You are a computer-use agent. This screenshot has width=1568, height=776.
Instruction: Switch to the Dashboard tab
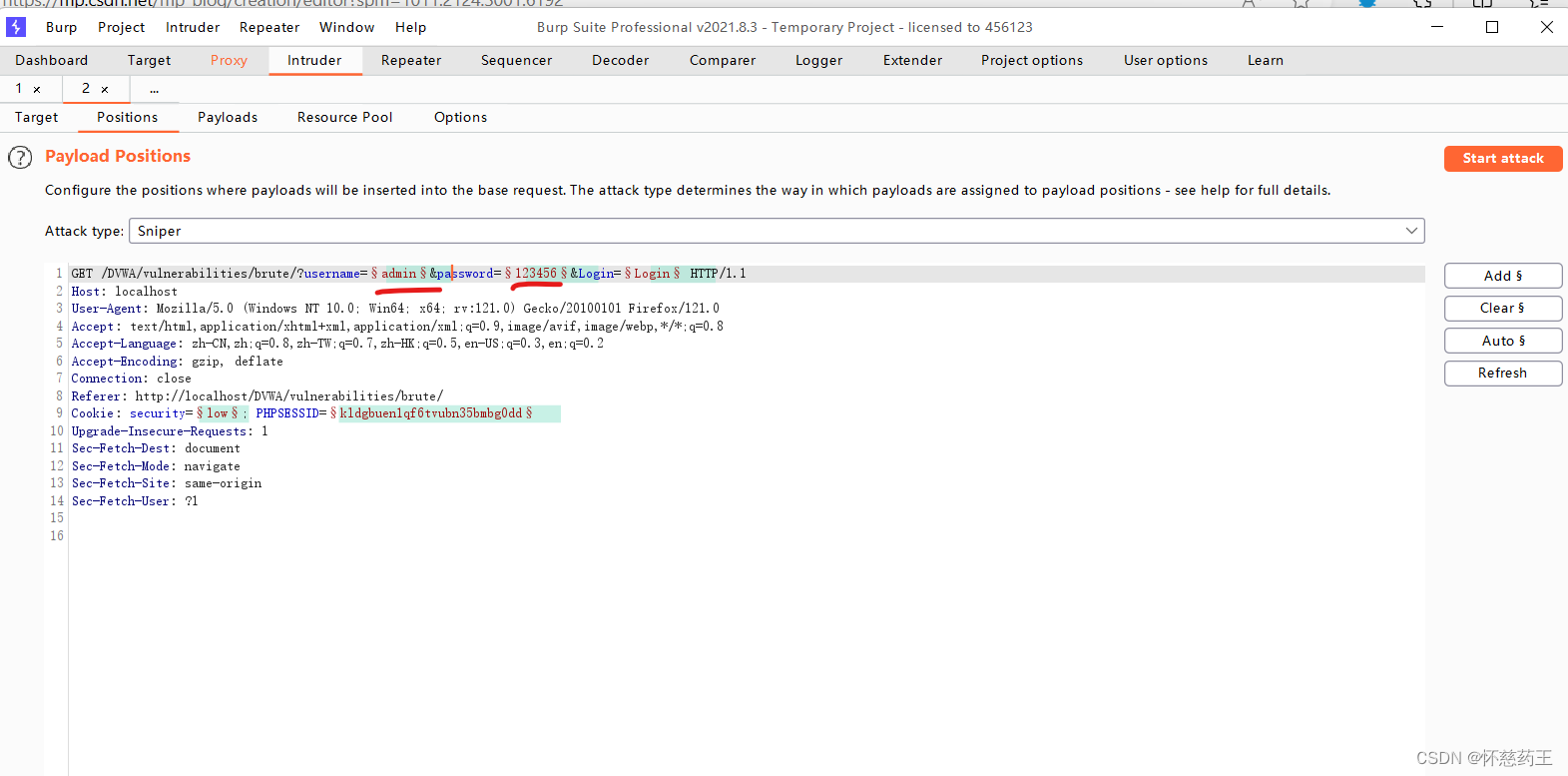coord(52,60)
